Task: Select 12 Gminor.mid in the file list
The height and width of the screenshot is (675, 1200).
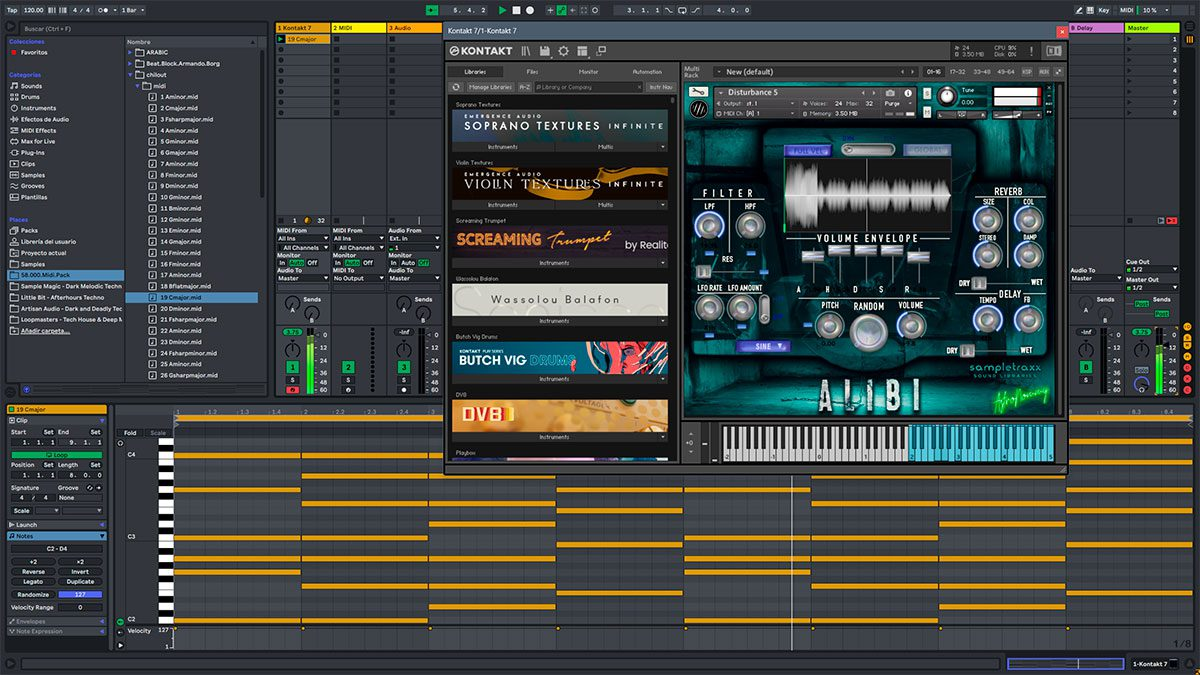Action: click(180, 220)
